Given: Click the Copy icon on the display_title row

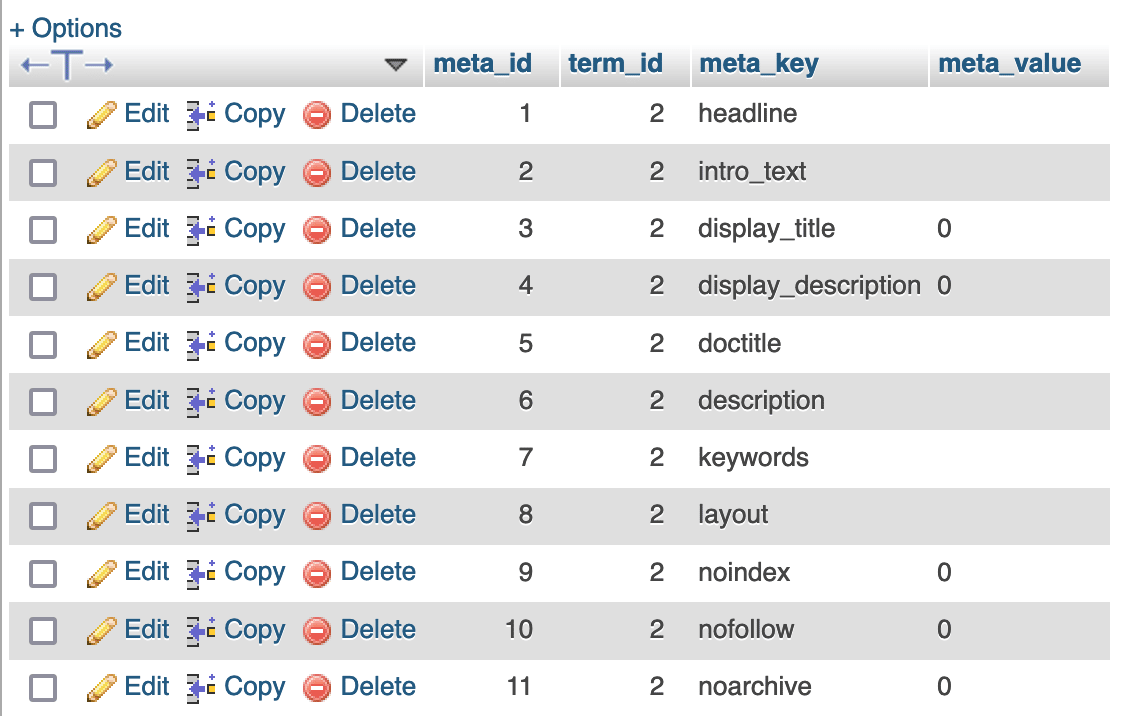Looking at the screenshot, I should tap(196, 228).
